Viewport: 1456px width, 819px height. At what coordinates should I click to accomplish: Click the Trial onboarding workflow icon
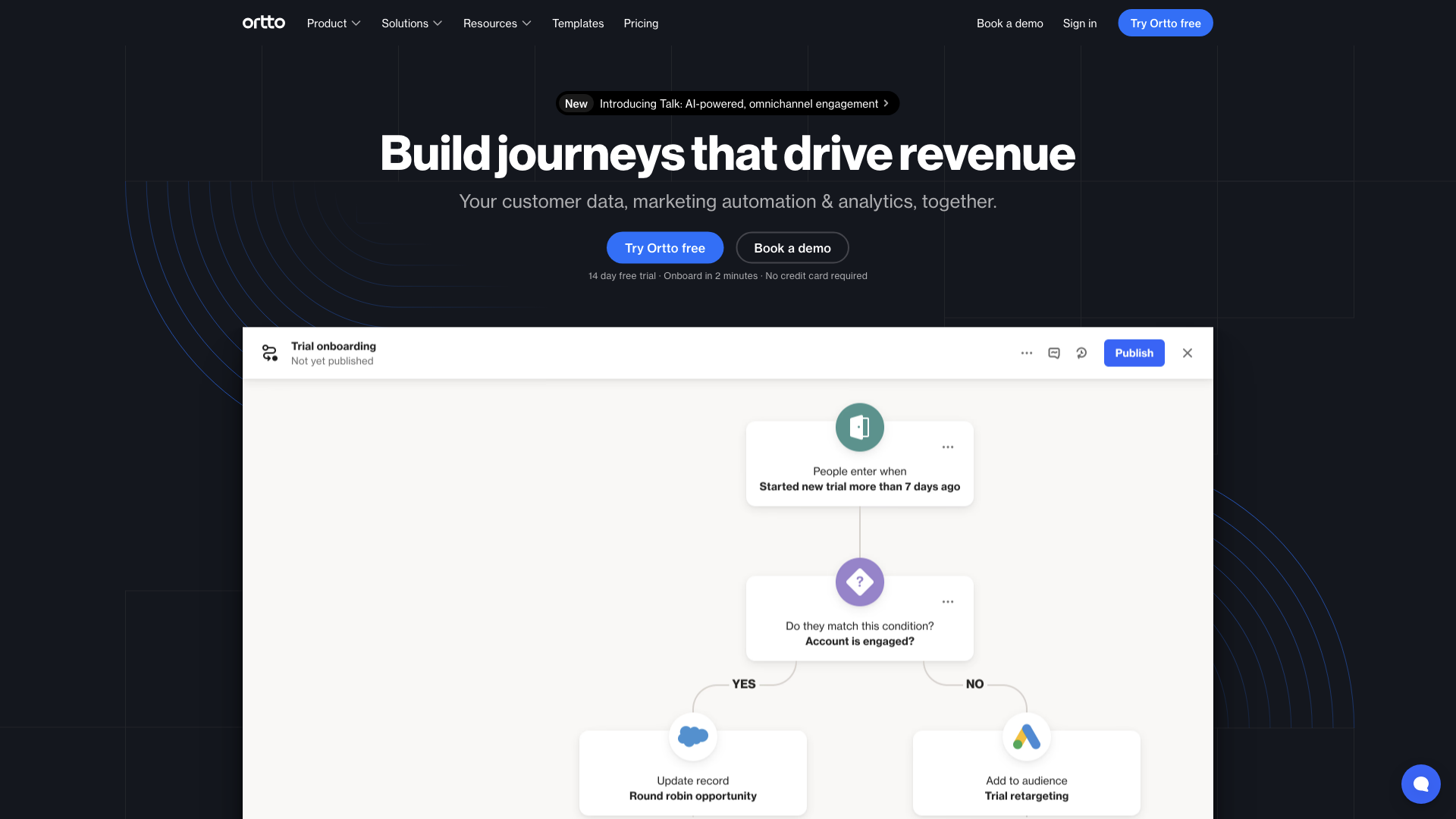tap(270, 353)
